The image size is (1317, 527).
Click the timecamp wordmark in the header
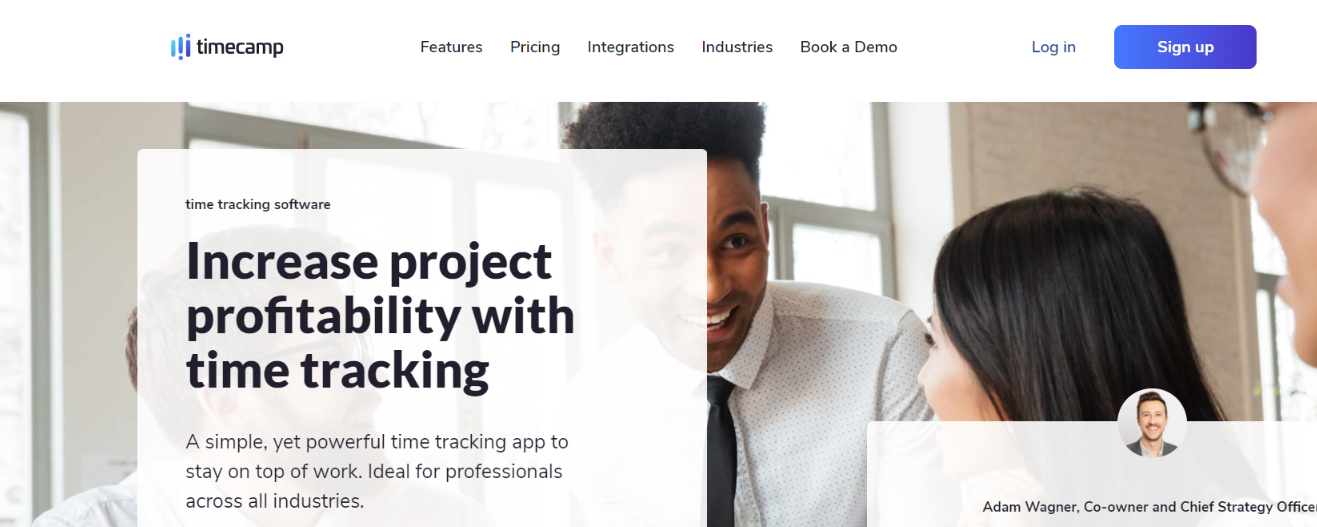[x=240, y=47]
